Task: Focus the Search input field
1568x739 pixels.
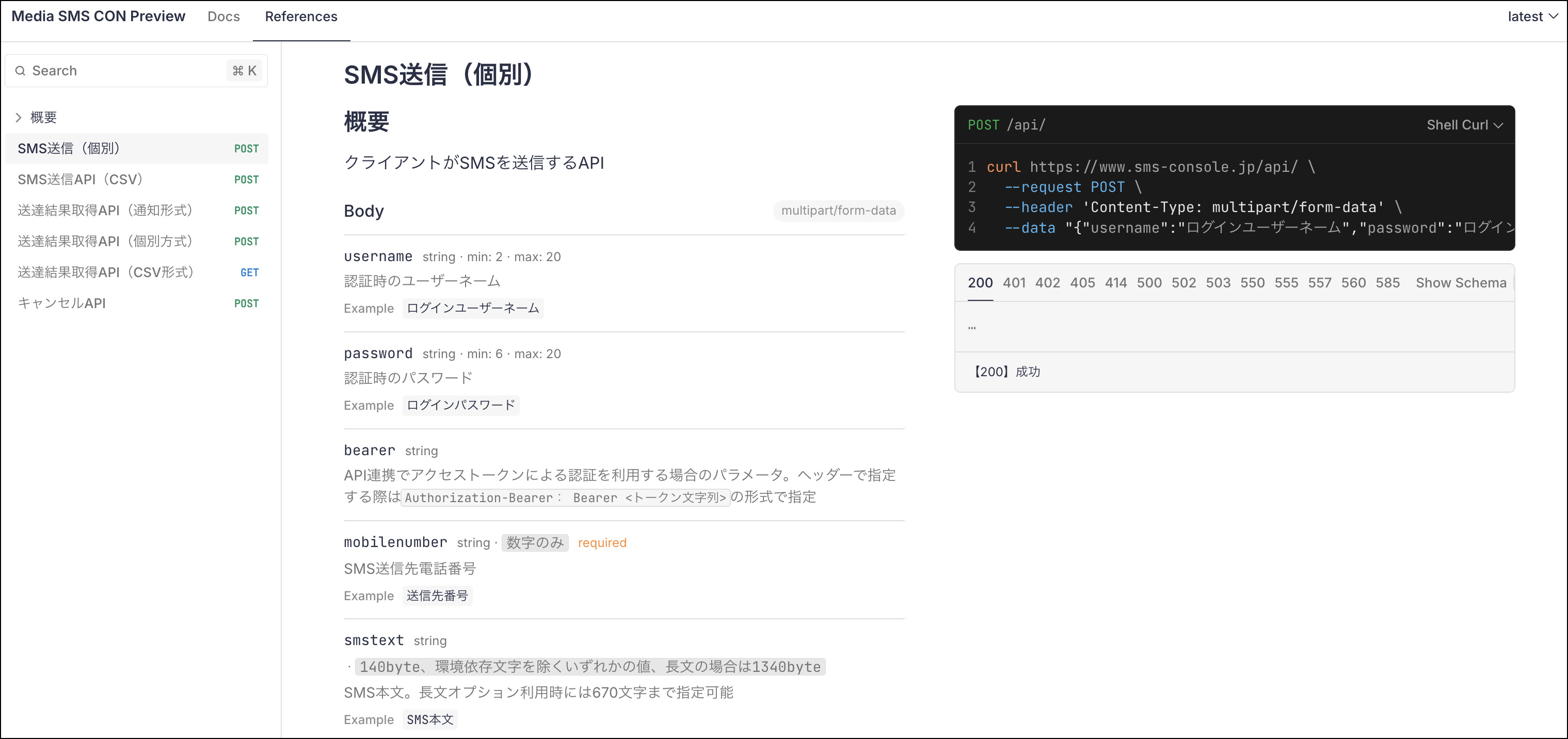Action: pyautogui.click(x=136, y=71)
